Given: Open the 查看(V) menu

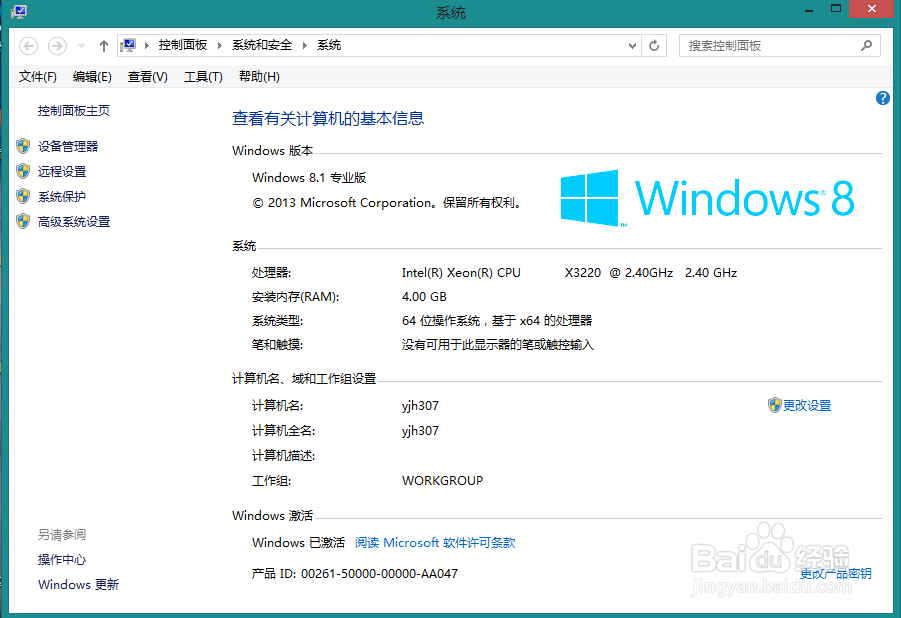Looking at the screenshot, I should point(148,76).
